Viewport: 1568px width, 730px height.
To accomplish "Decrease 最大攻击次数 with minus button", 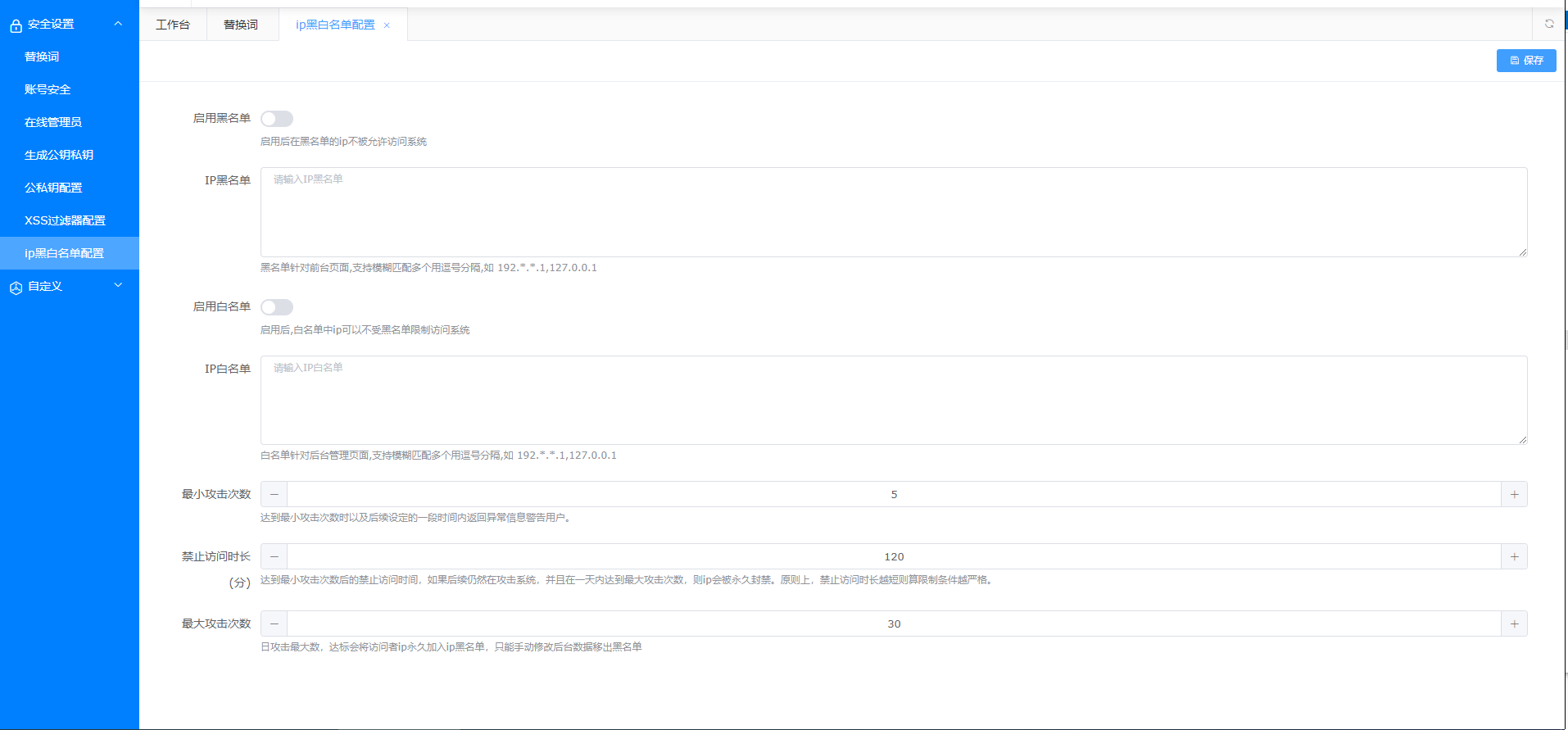I will pyautogui.click(x=274, y=624).
